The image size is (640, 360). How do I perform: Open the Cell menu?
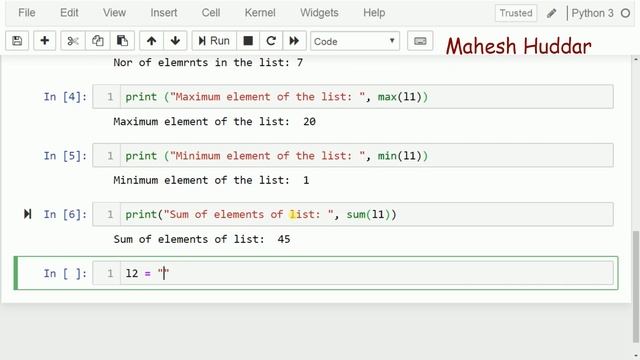click(211, 13)
